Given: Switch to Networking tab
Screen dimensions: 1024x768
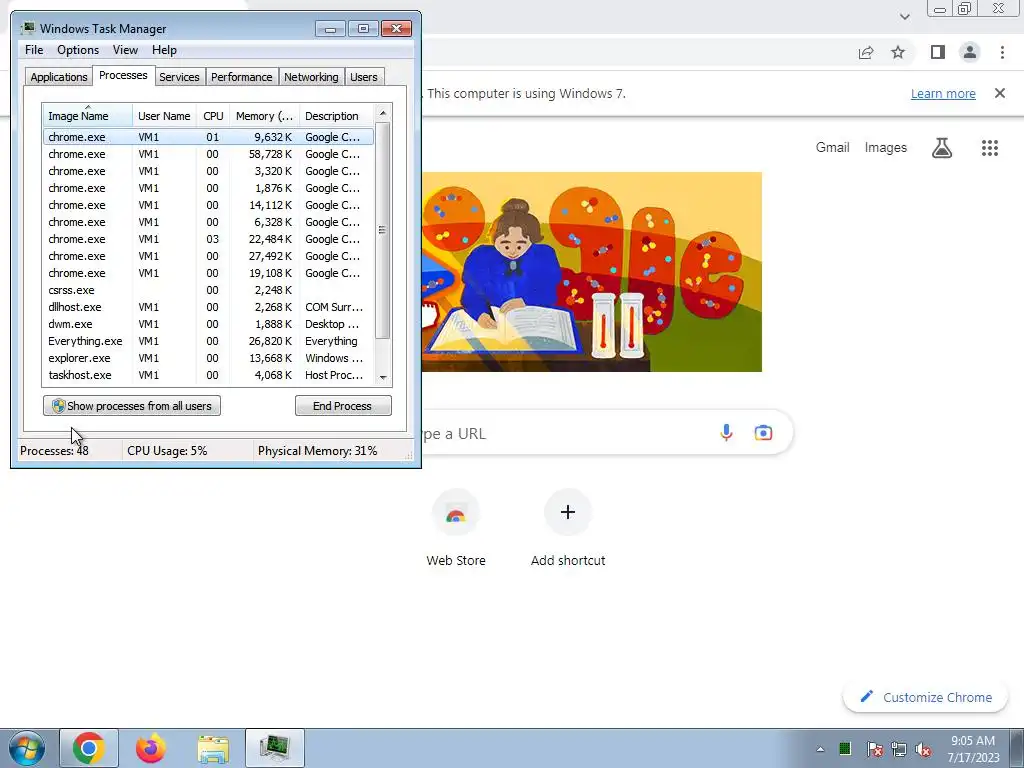Looking at the screenshot, I should 311,77.
